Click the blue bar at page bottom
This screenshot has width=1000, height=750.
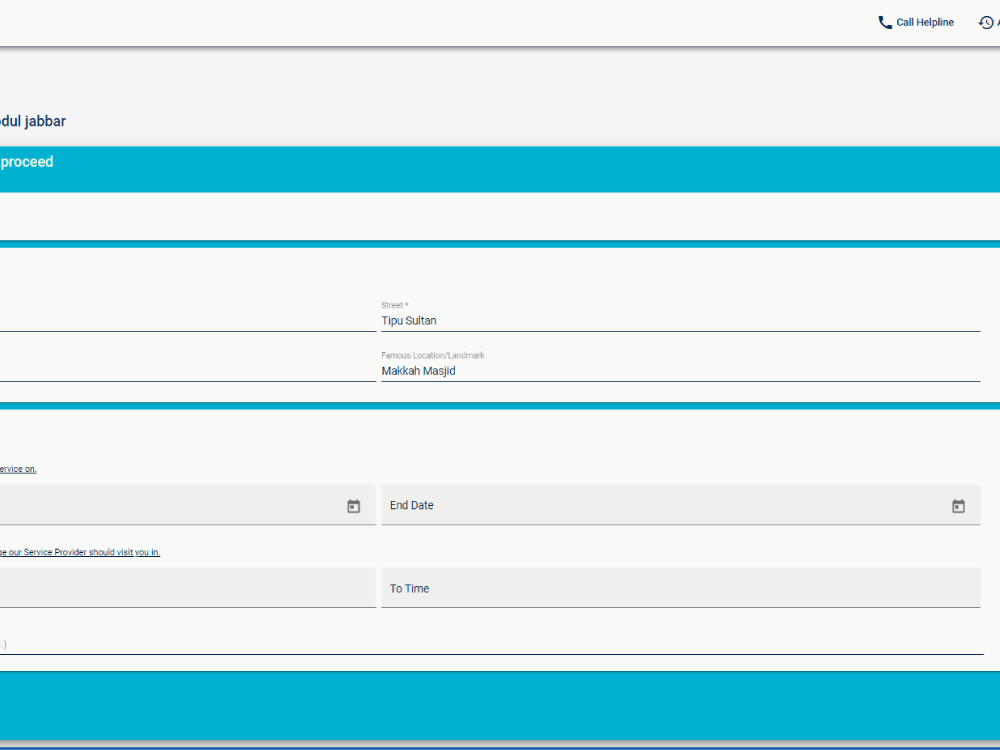point(500,705)
